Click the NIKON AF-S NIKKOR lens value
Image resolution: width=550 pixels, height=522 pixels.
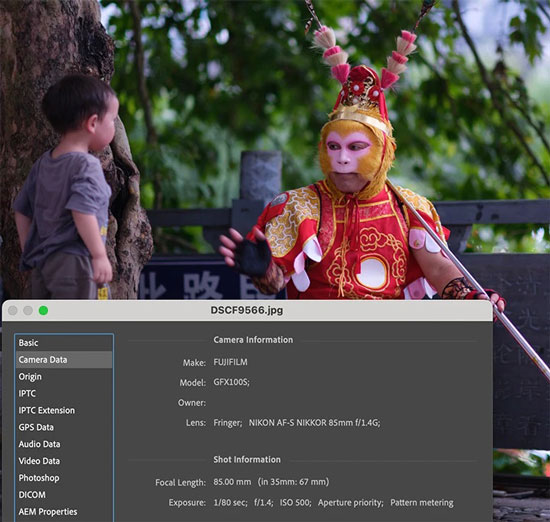coord(314,423)
